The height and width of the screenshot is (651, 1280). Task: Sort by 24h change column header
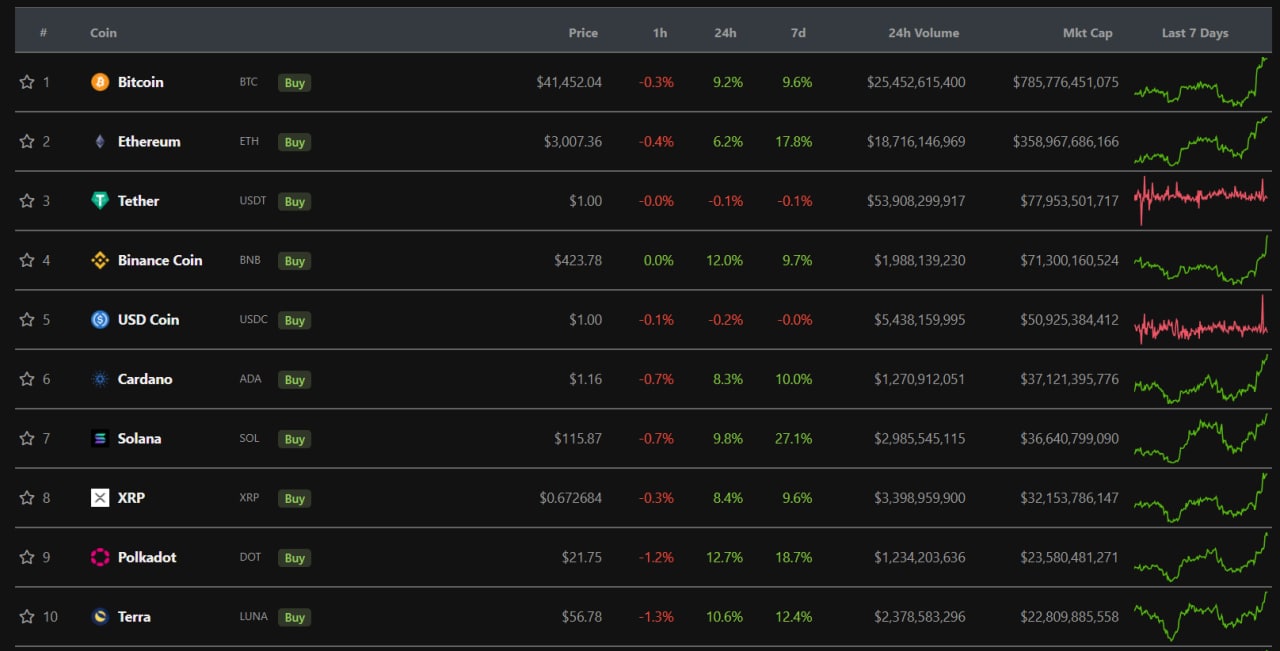coord(726,33)
